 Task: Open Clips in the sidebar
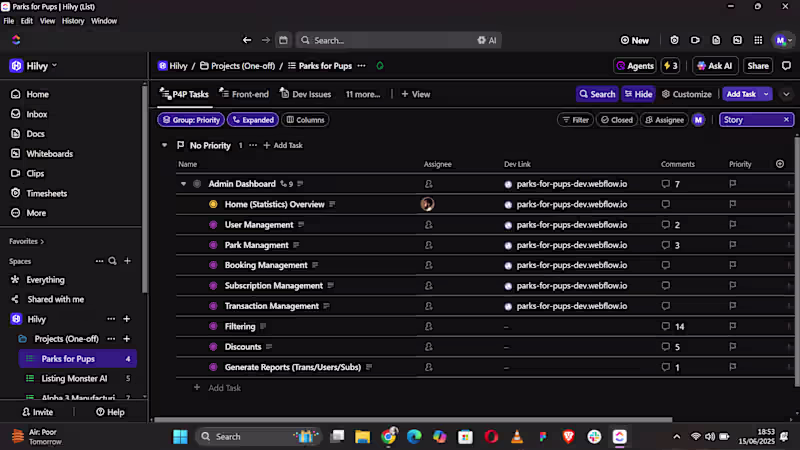pyautogui.click(x=35, y=173)
